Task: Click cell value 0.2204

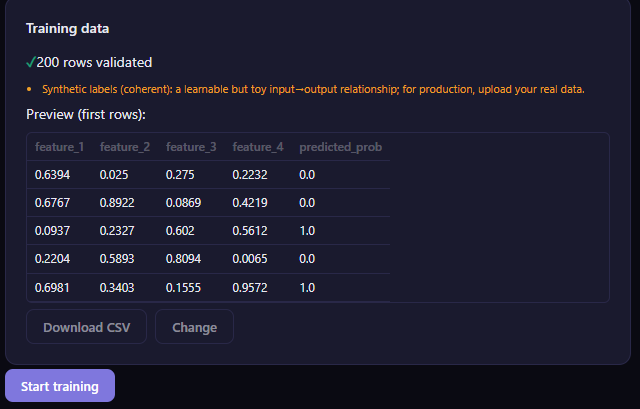Action: tap(53, 259)
